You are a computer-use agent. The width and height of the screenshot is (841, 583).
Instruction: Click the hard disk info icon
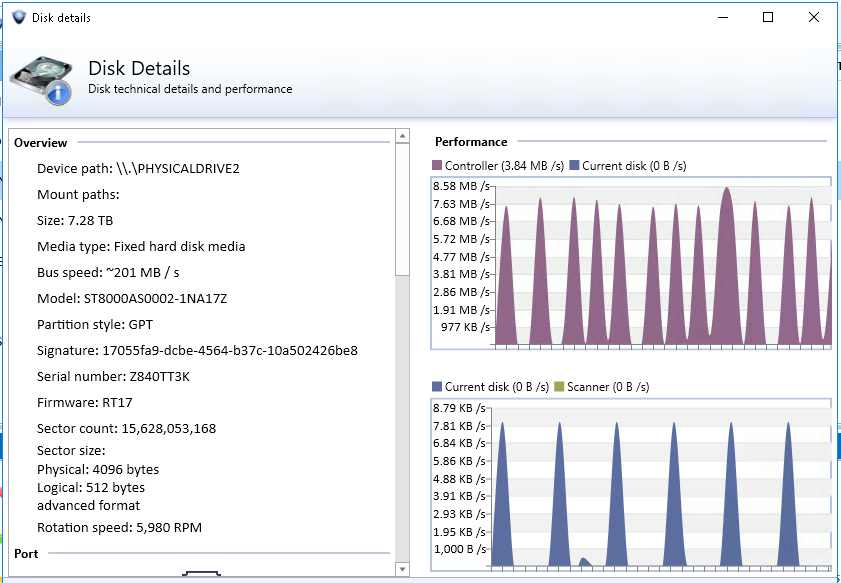41,80
